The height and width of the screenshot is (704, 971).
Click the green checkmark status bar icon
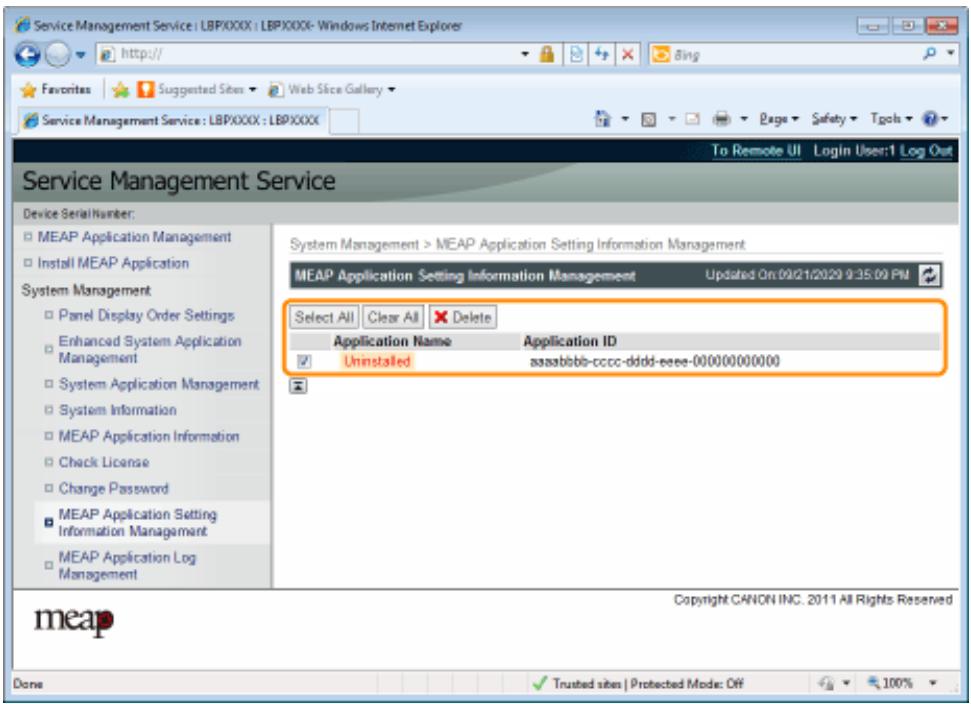540,684
